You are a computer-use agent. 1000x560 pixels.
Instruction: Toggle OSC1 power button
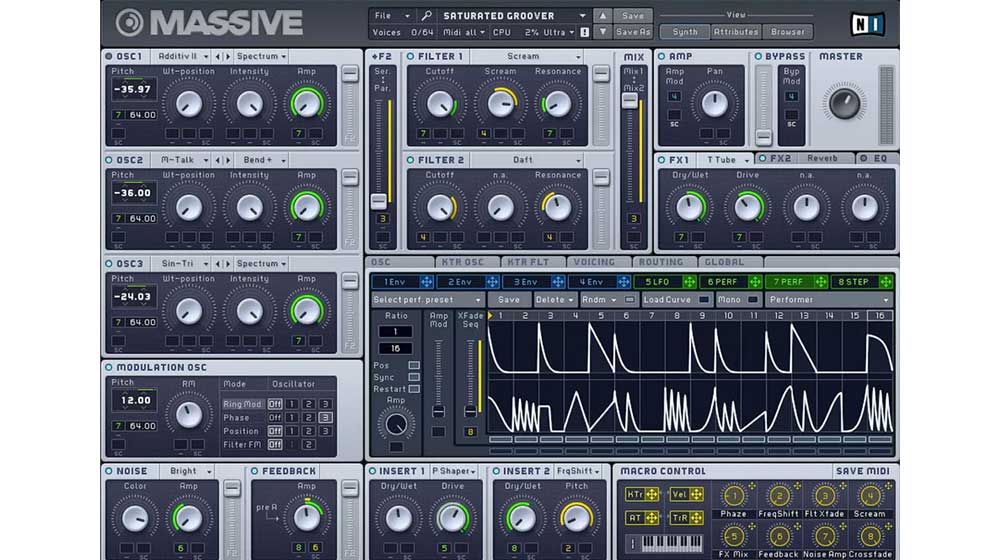(108, 56)
